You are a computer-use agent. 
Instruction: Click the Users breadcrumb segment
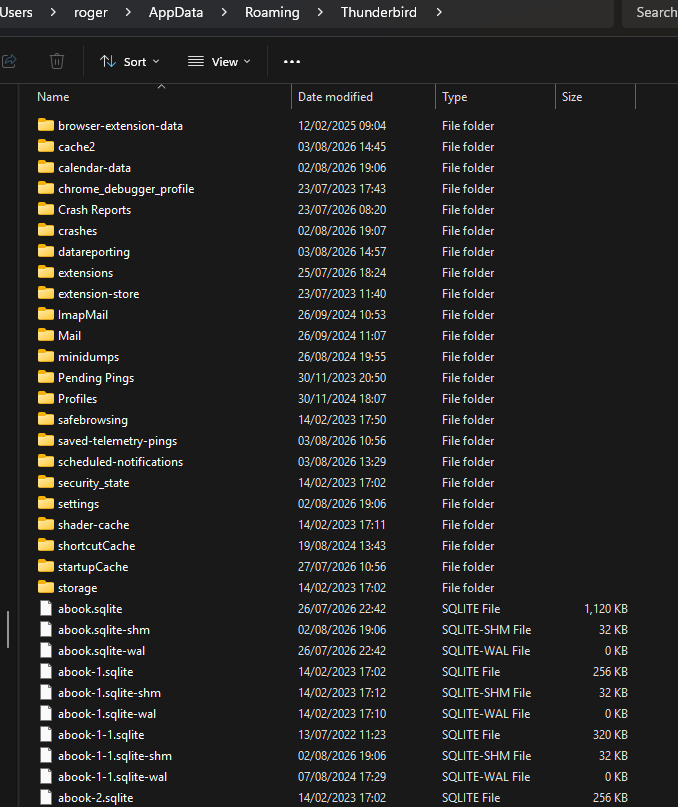(16, 12)
